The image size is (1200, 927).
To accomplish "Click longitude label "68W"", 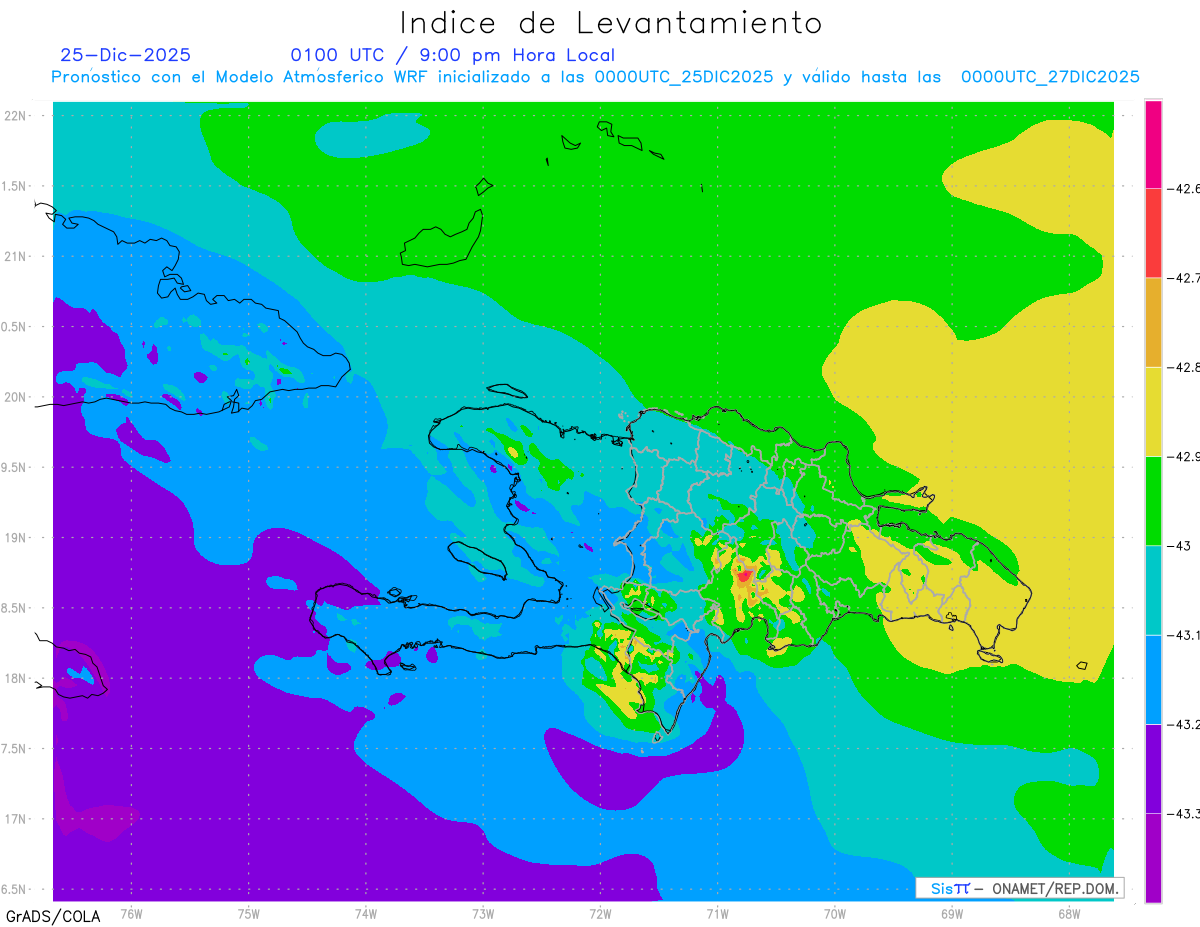I will [1069, 913].
